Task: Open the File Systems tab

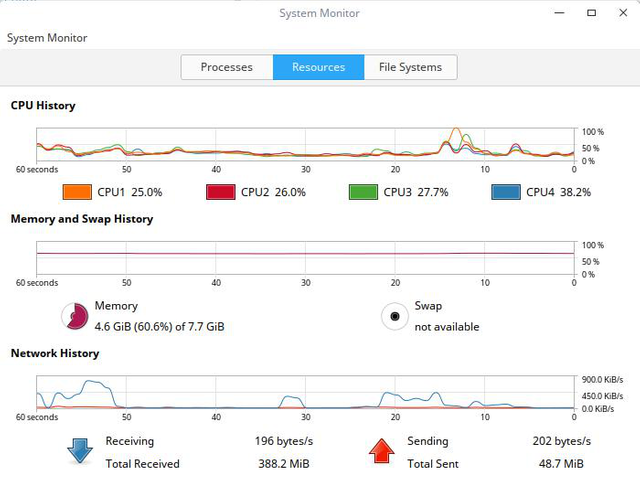Action: point(410,67)
